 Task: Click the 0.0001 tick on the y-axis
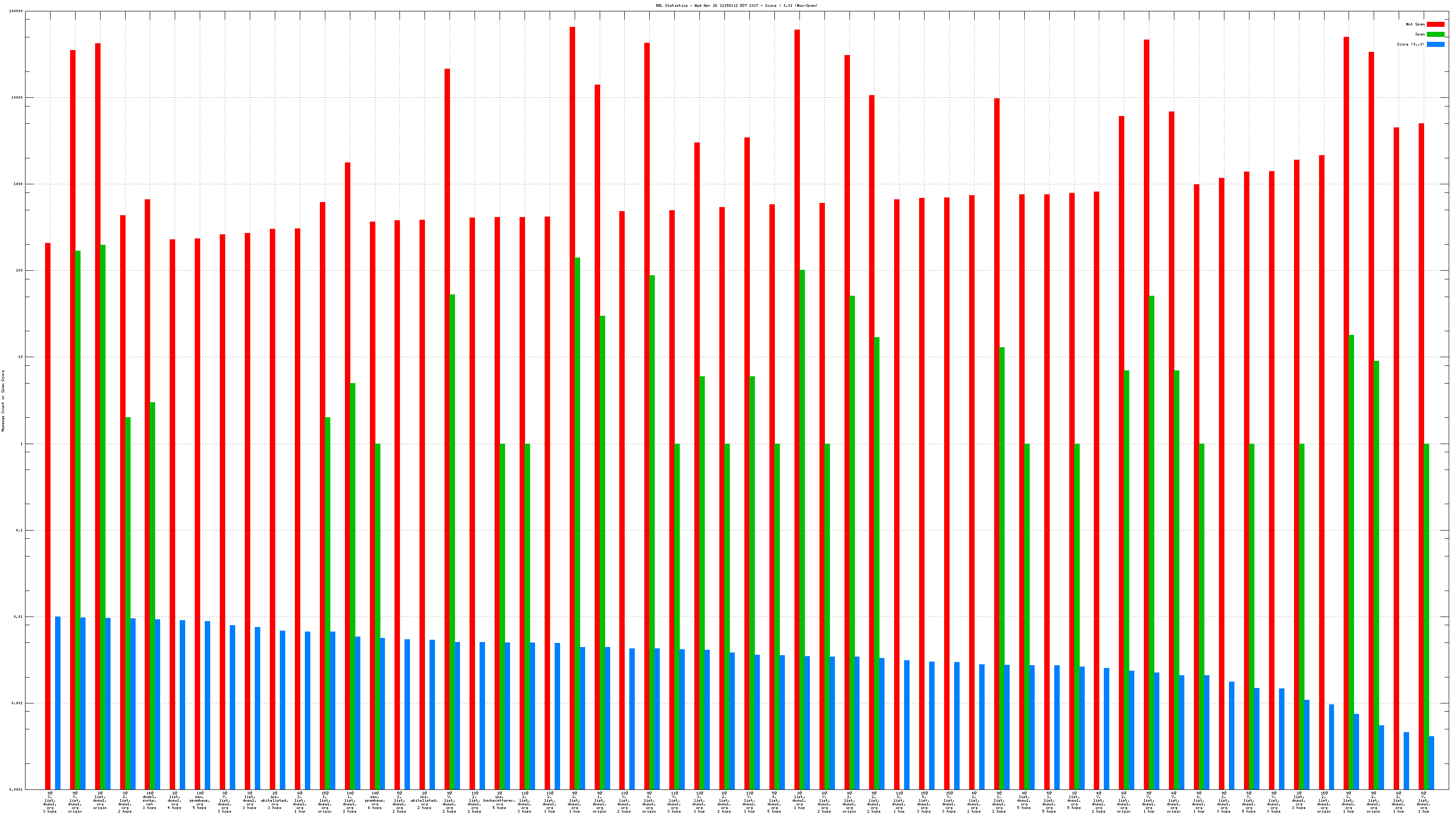pos(16,789)
